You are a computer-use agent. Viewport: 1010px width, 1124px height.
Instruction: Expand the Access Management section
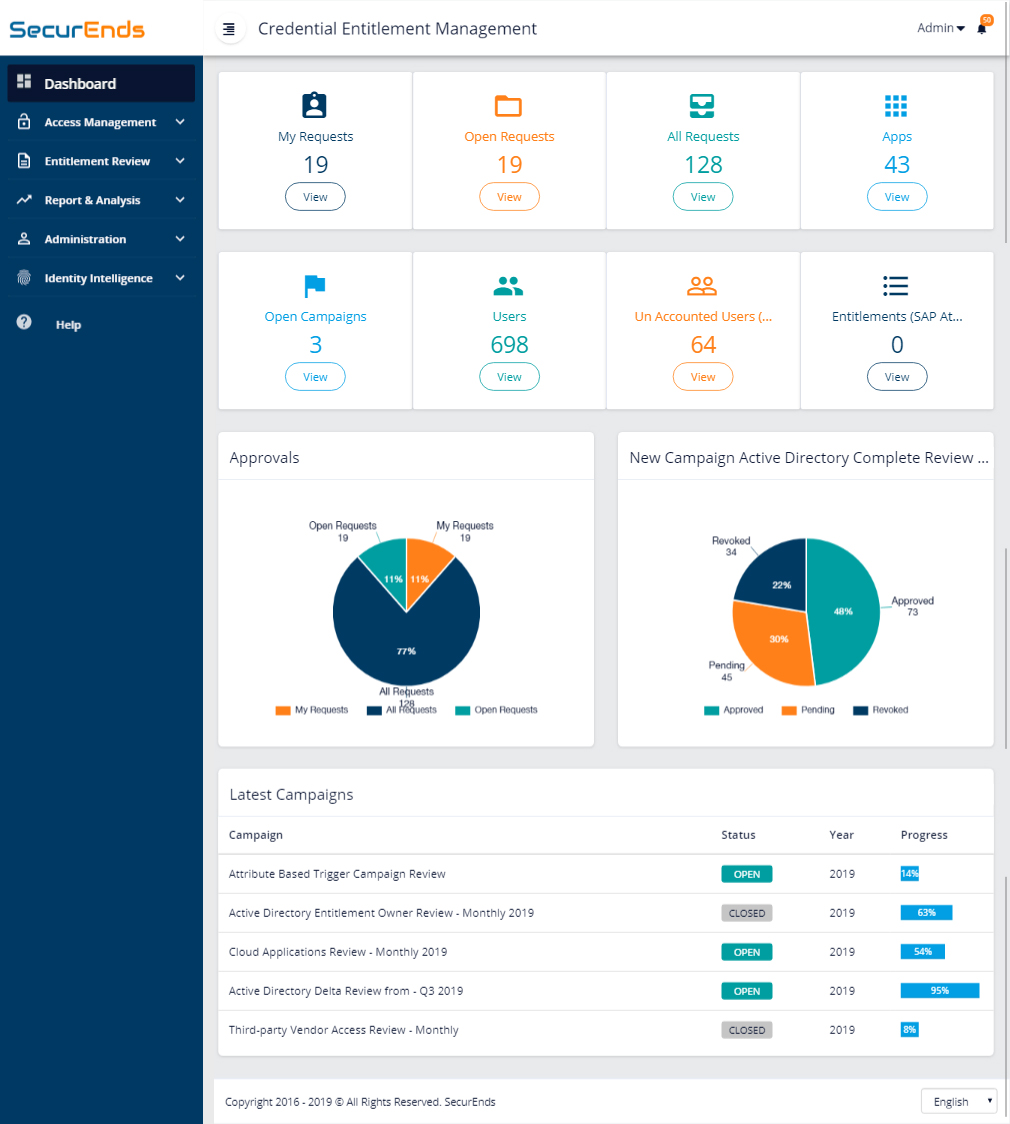tap(100, 121)
